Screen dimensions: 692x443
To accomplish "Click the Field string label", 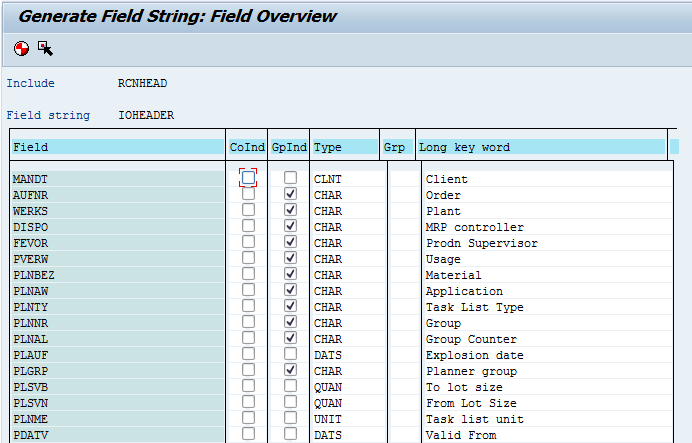I will 48,115.
